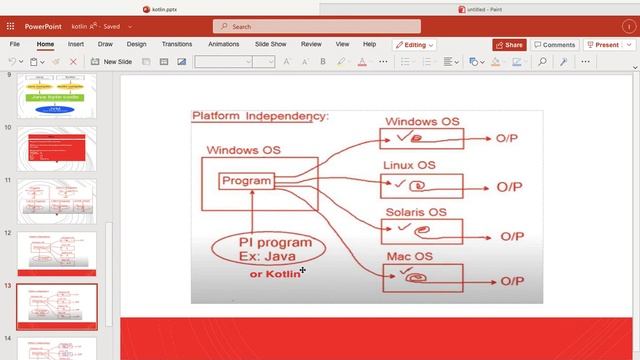Click the kotlin file name in header
Viewport: 640px width, 360px height.
coord(79,27)
